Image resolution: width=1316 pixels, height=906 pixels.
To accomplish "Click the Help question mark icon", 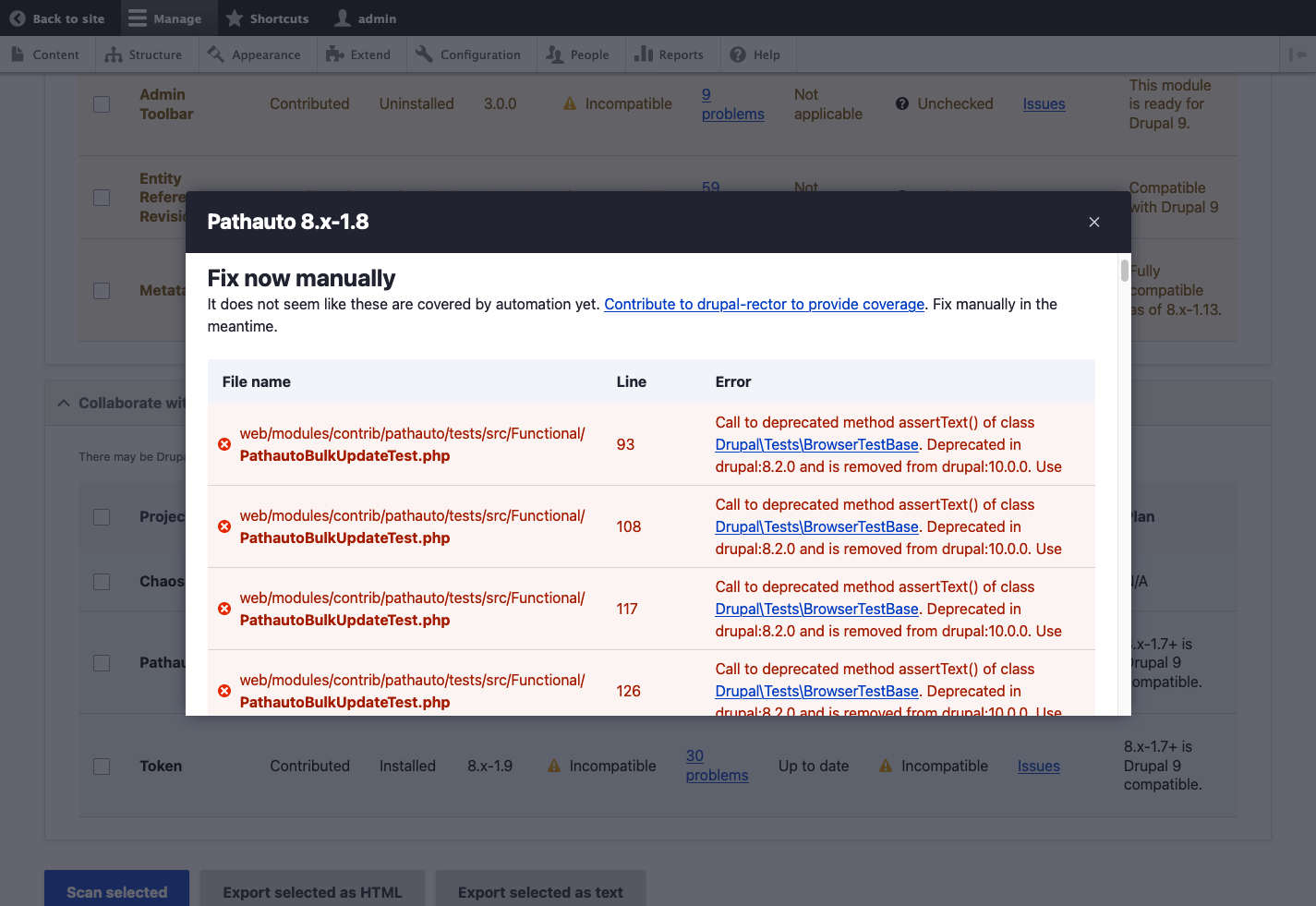I will [x=738, y=54].
